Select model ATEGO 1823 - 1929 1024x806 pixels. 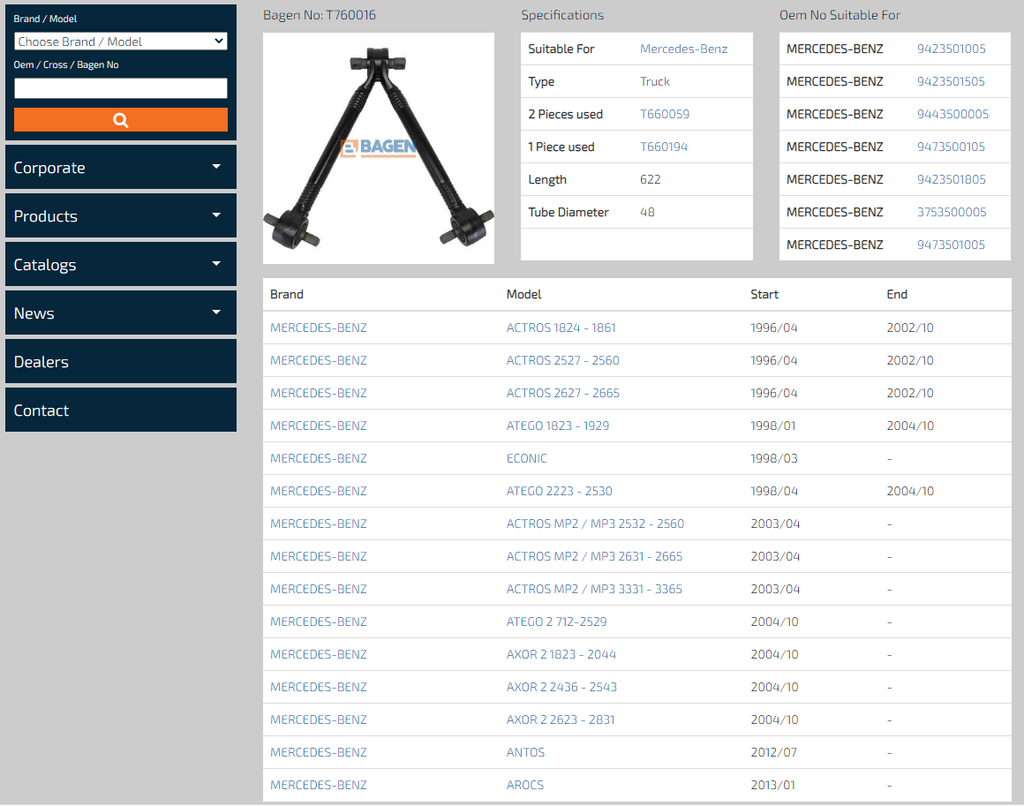click(558, 426)
